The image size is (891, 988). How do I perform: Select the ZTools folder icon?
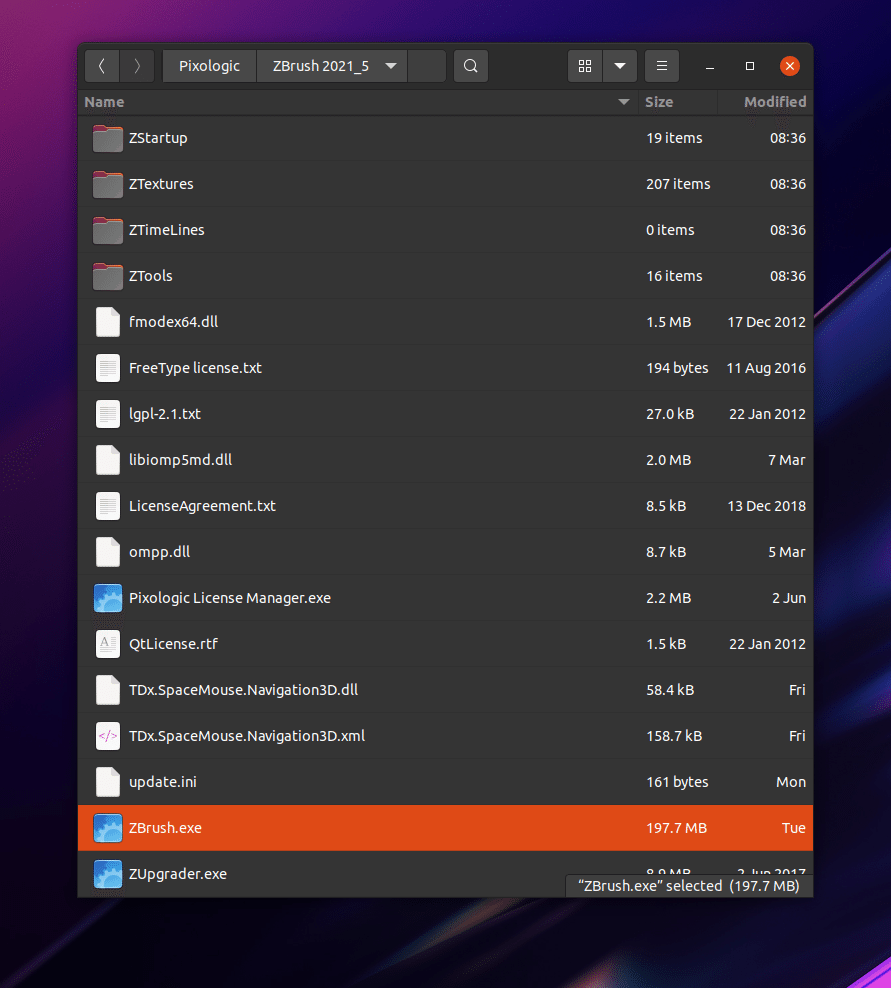click(x=108, y=276)
